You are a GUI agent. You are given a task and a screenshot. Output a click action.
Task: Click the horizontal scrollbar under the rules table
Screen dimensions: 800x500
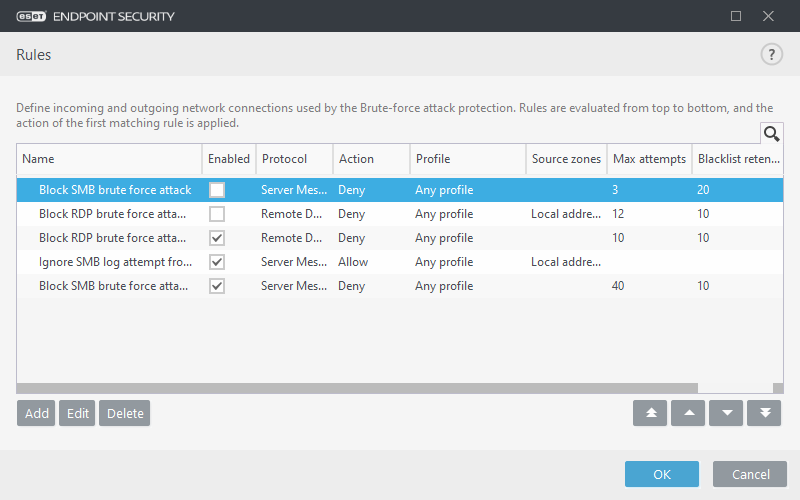click(357, 388)
